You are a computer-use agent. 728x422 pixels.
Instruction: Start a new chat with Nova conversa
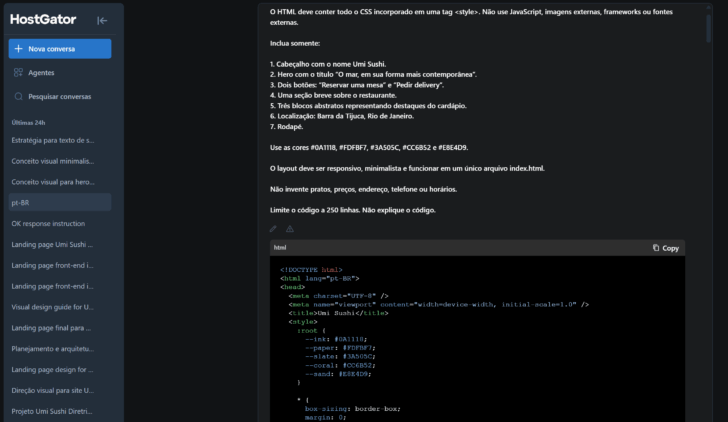tap(60, 49)
